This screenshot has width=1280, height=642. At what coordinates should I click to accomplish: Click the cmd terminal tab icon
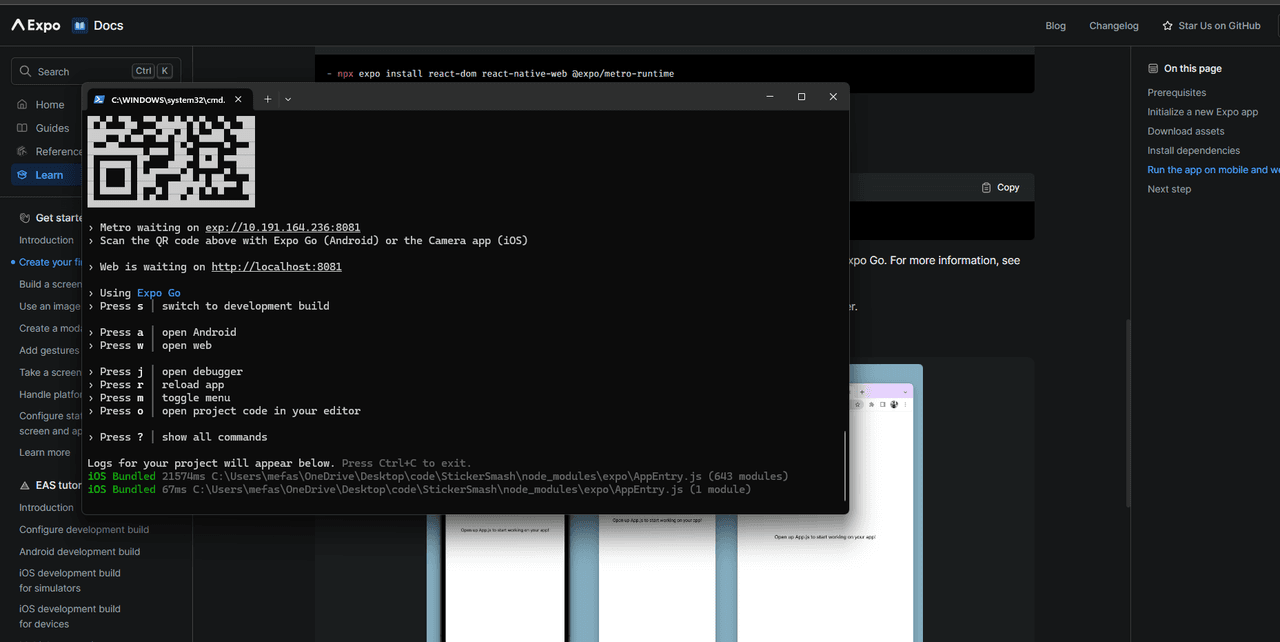(x=99, y=99)
